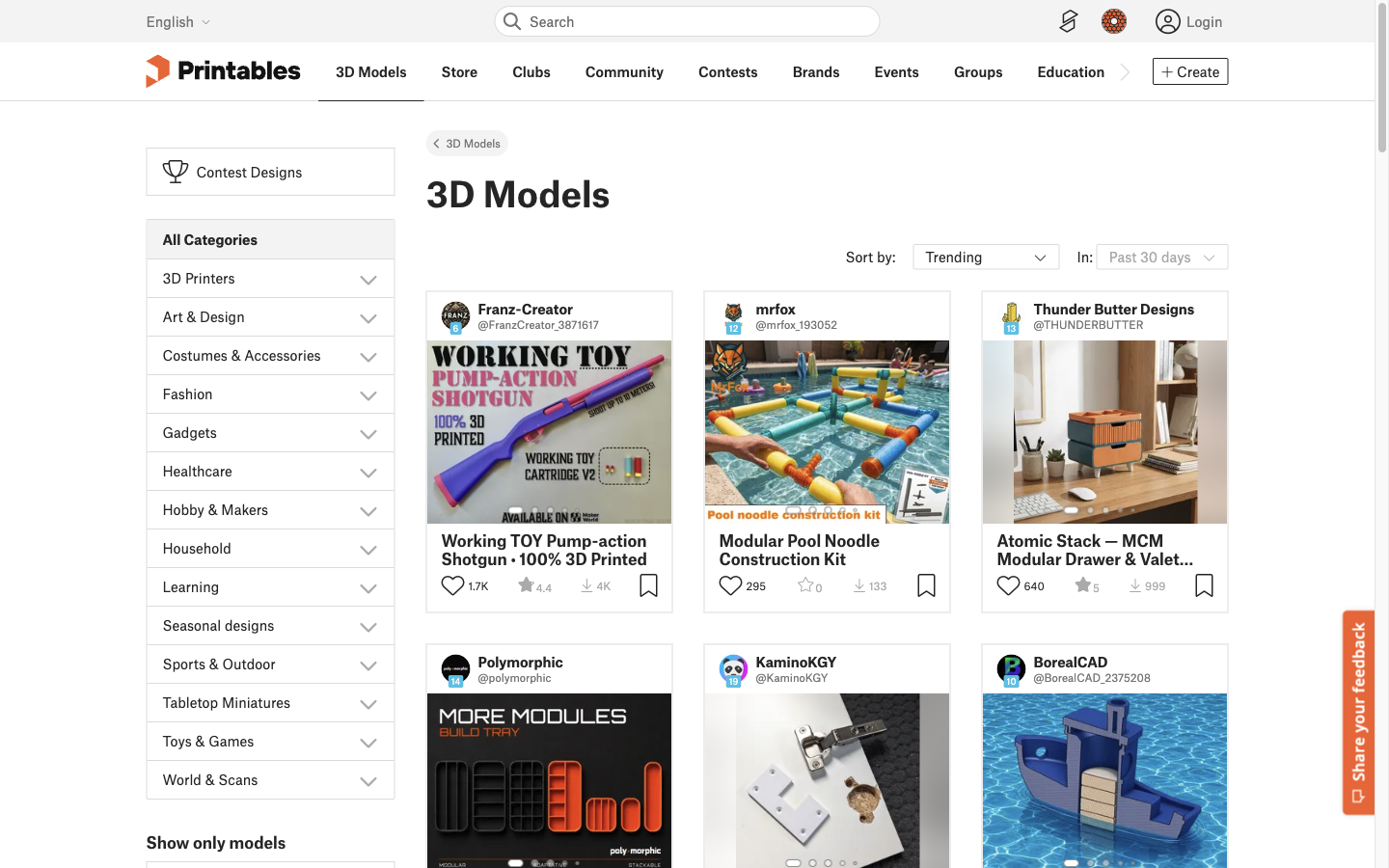Image resolution: width=1389 pixels, height=868 pixels.
Task: Bookmark the Atomic Stack MCM Modular Drawer
Action: tap(1204, 585)
